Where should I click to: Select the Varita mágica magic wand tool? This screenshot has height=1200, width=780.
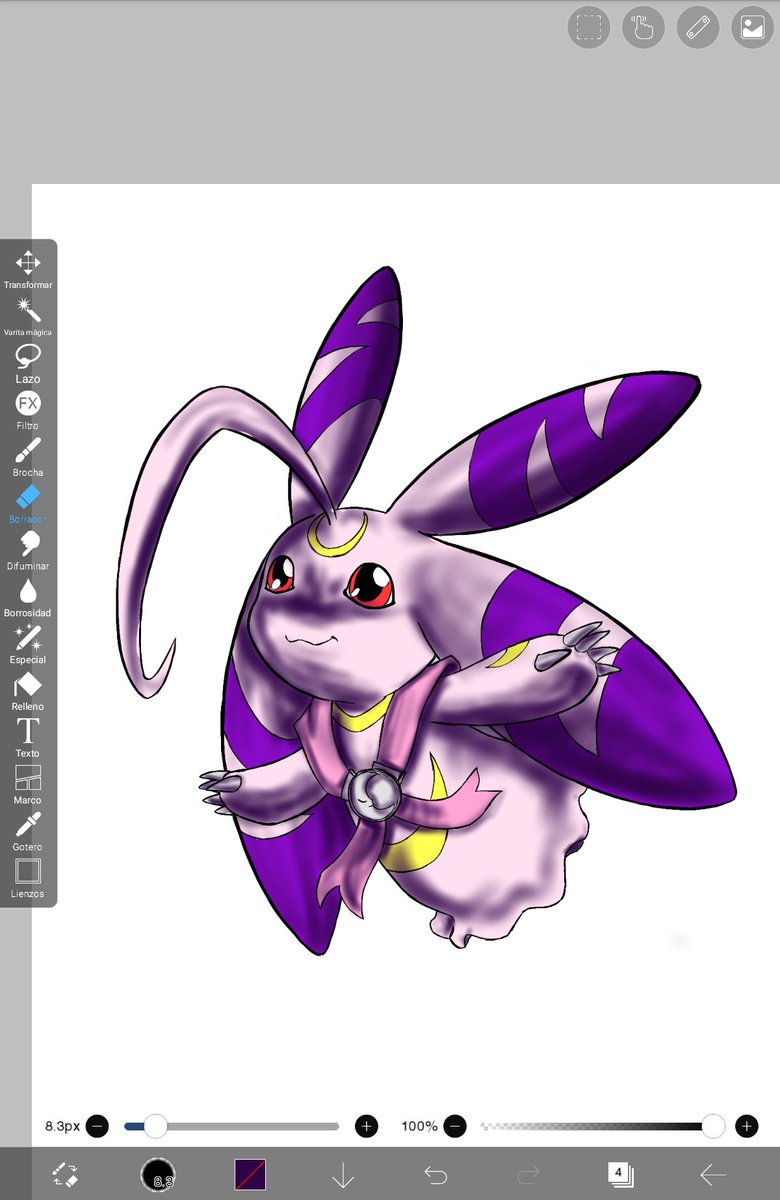pyautogui.click(x=28, y=317)
